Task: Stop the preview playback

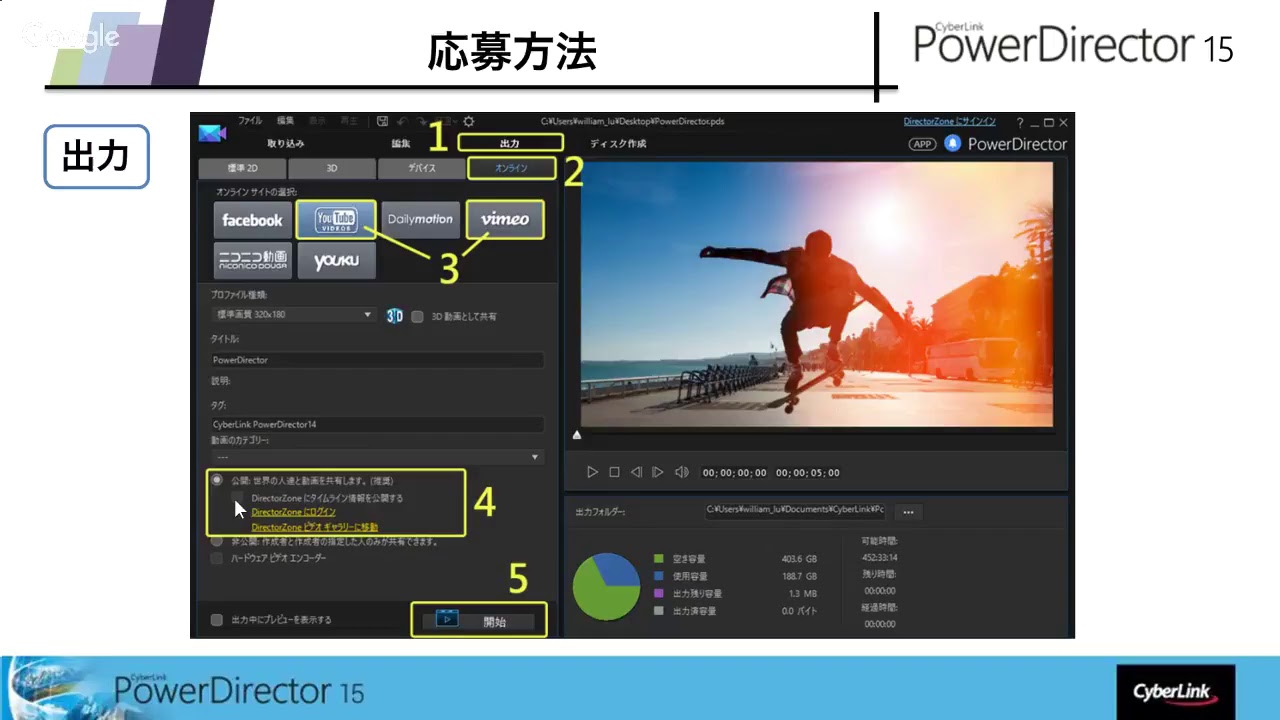Action: (x=614, y=472)
